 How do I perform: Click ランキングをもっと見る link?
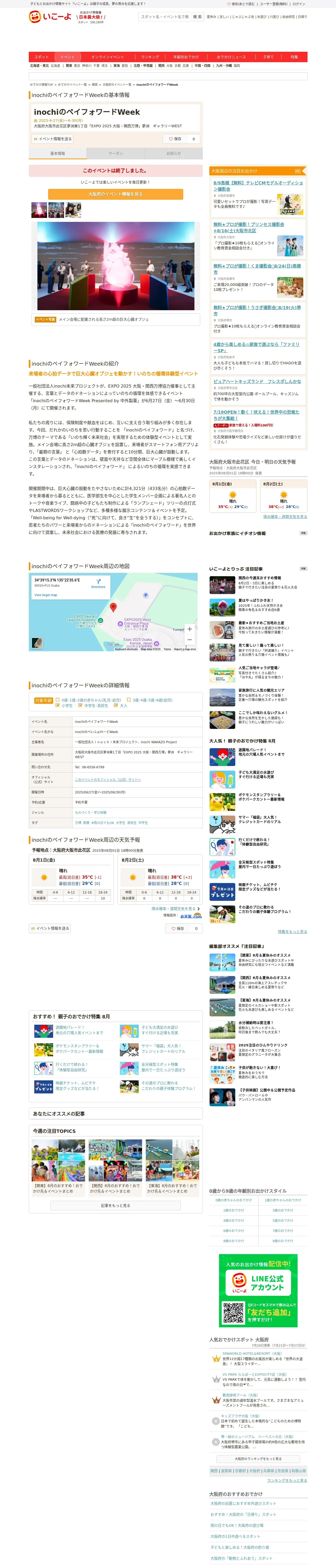pos(287,1480)
